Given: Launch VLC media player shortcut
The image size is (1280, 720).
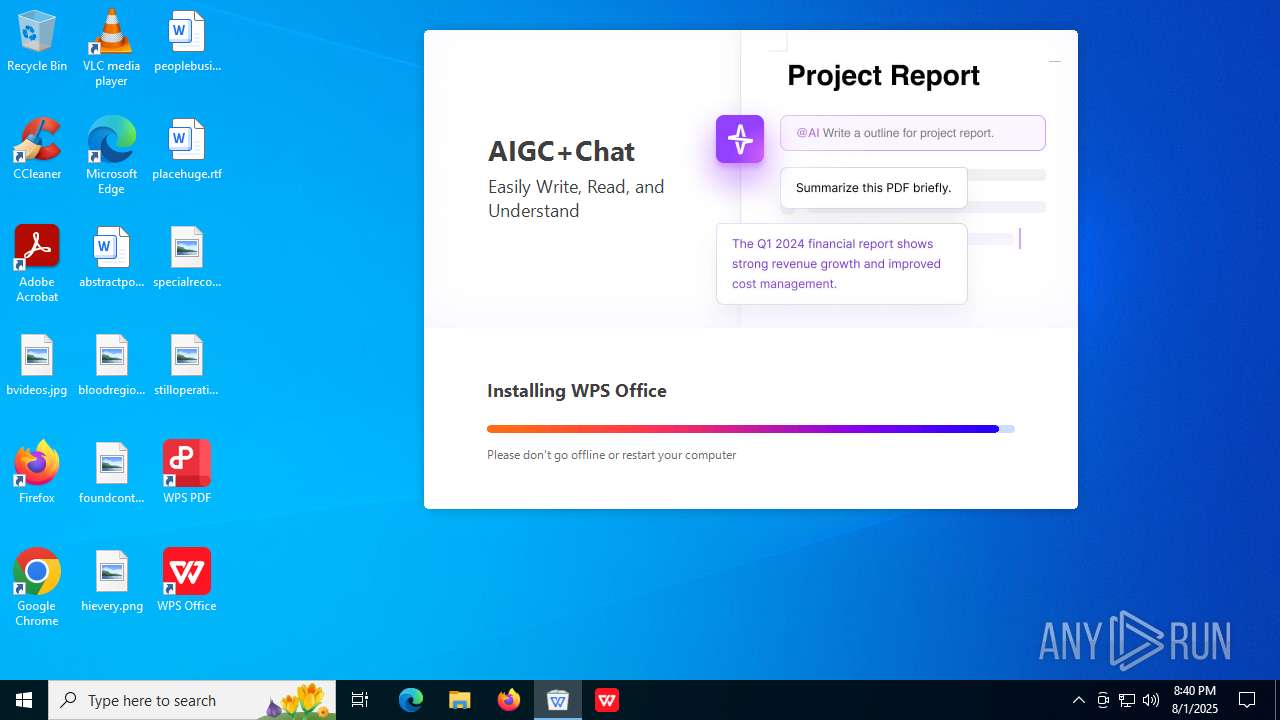Looking at the screenshot, I should 111,48.
